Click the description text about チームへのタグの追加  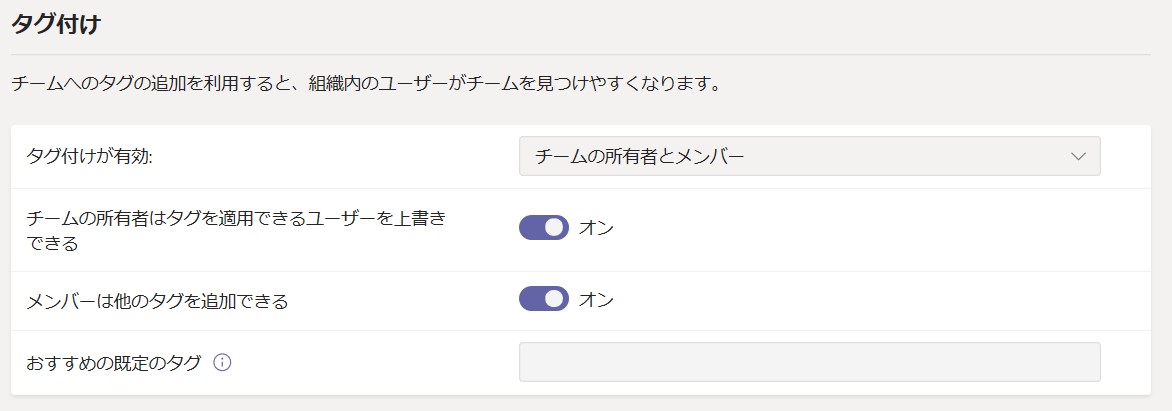click(366, 82)
